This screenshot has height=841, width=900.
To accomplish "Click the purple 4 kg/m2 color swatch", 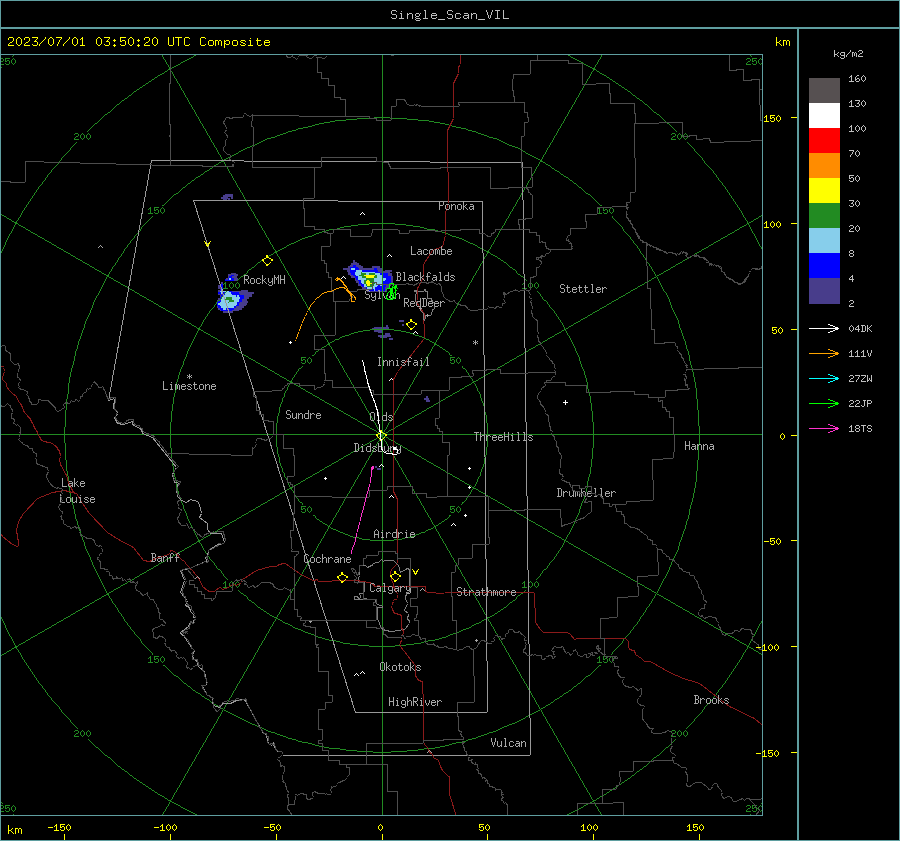I will 824,291.
